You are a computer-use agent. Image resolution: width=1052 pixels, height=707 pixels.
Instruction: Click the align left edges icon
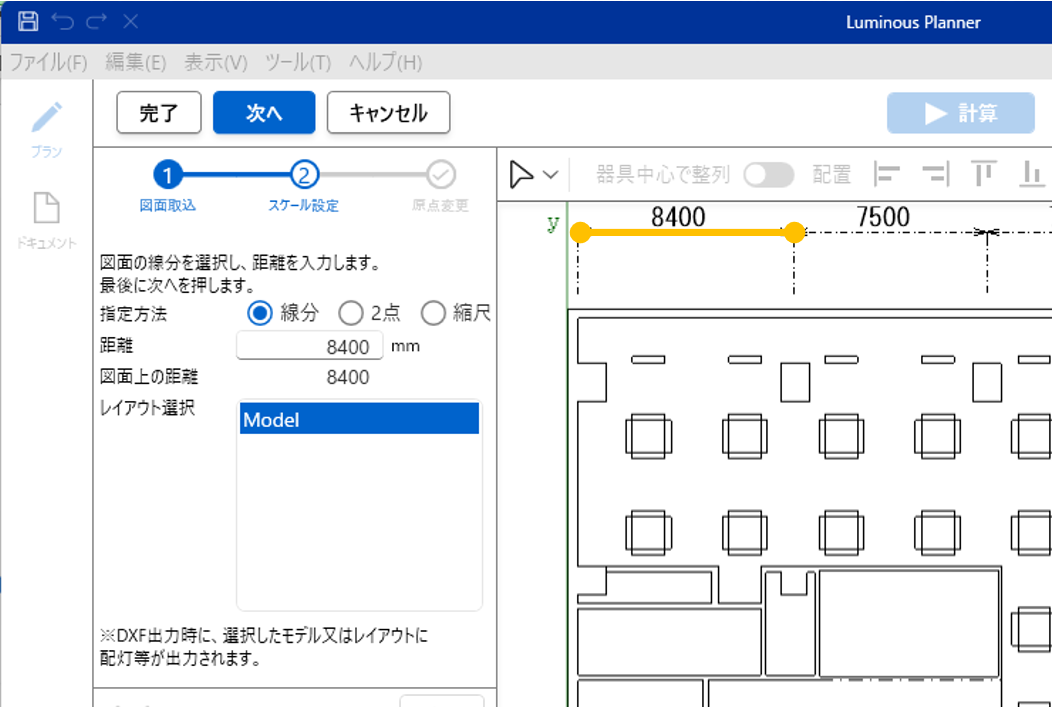point(886,174)
